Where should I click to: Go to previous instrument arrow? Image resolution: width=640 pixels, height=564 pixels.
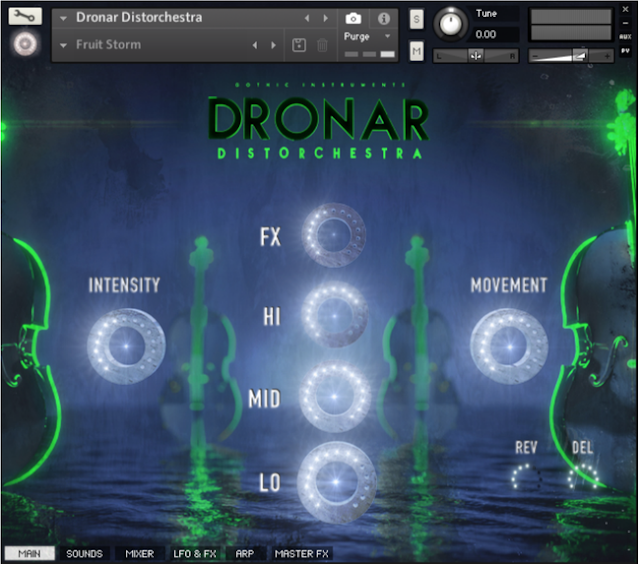tap(307, 18)
